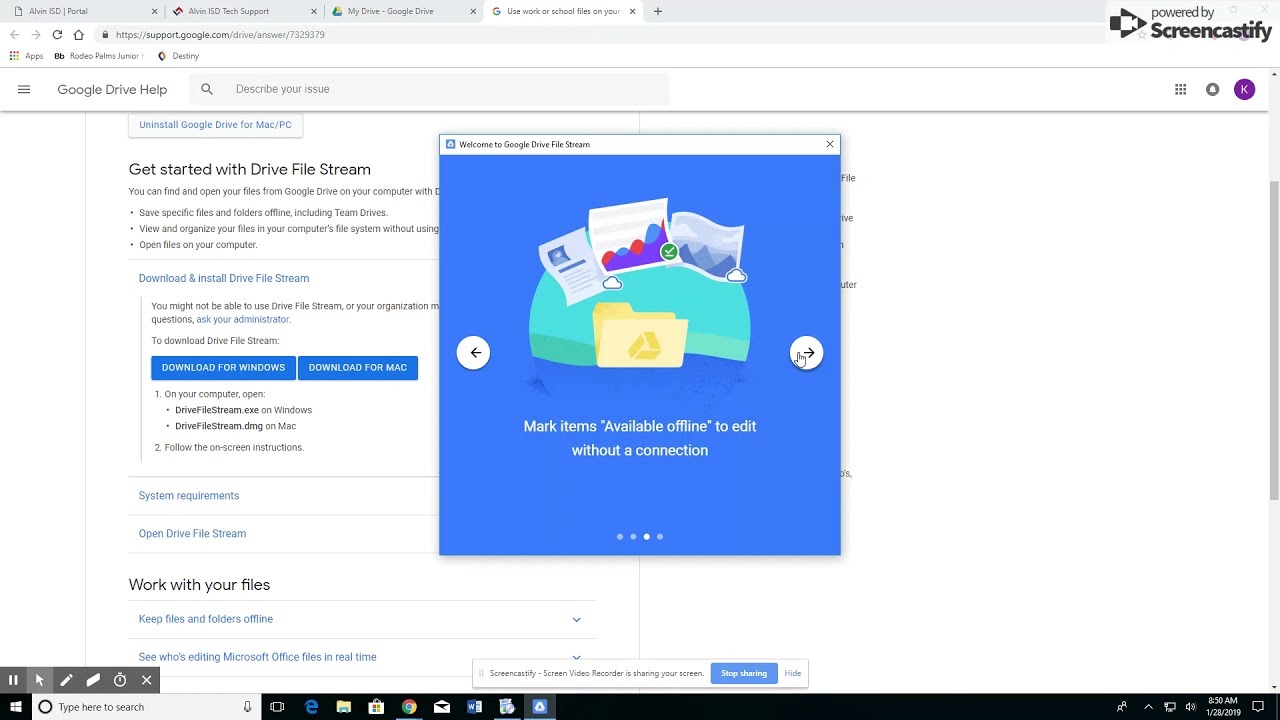Select the third slide indicator dot
This screenshot has height=720, width=1280.
coord(646,537)
